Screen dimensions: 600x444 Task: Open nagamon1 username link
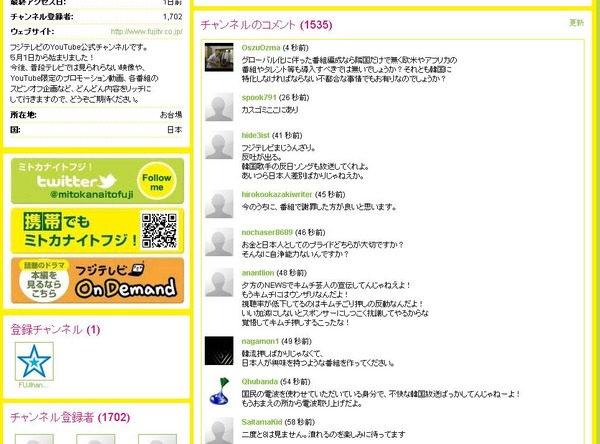[x=260, y=341]
